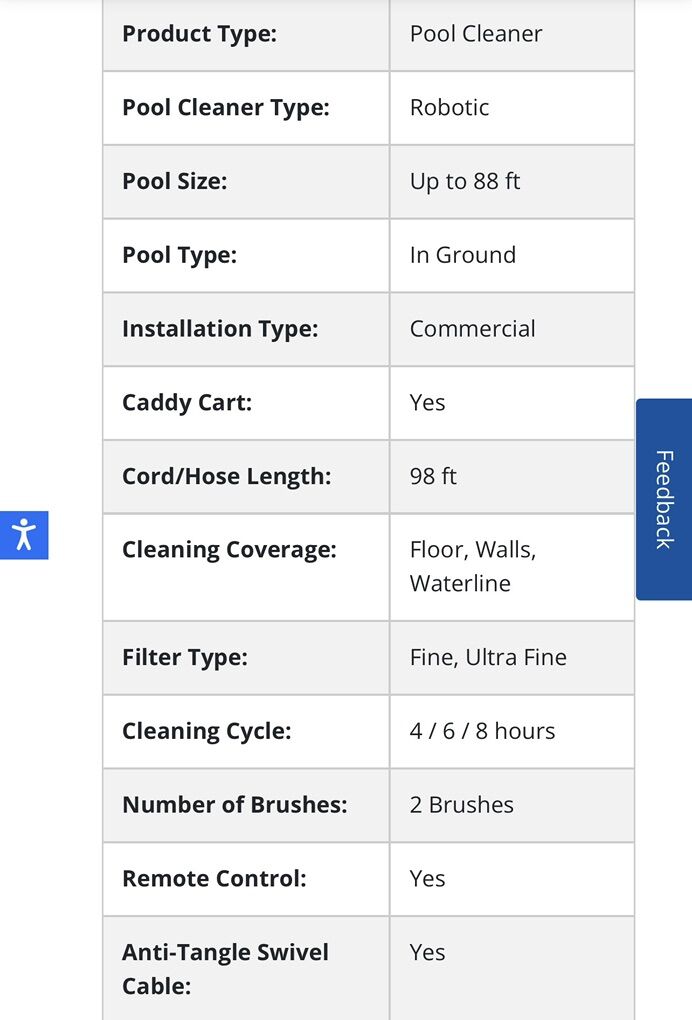The height and width of the screenshot is (1020, 692).
Task: Click the 2 Brushes value
Action: 461,806
